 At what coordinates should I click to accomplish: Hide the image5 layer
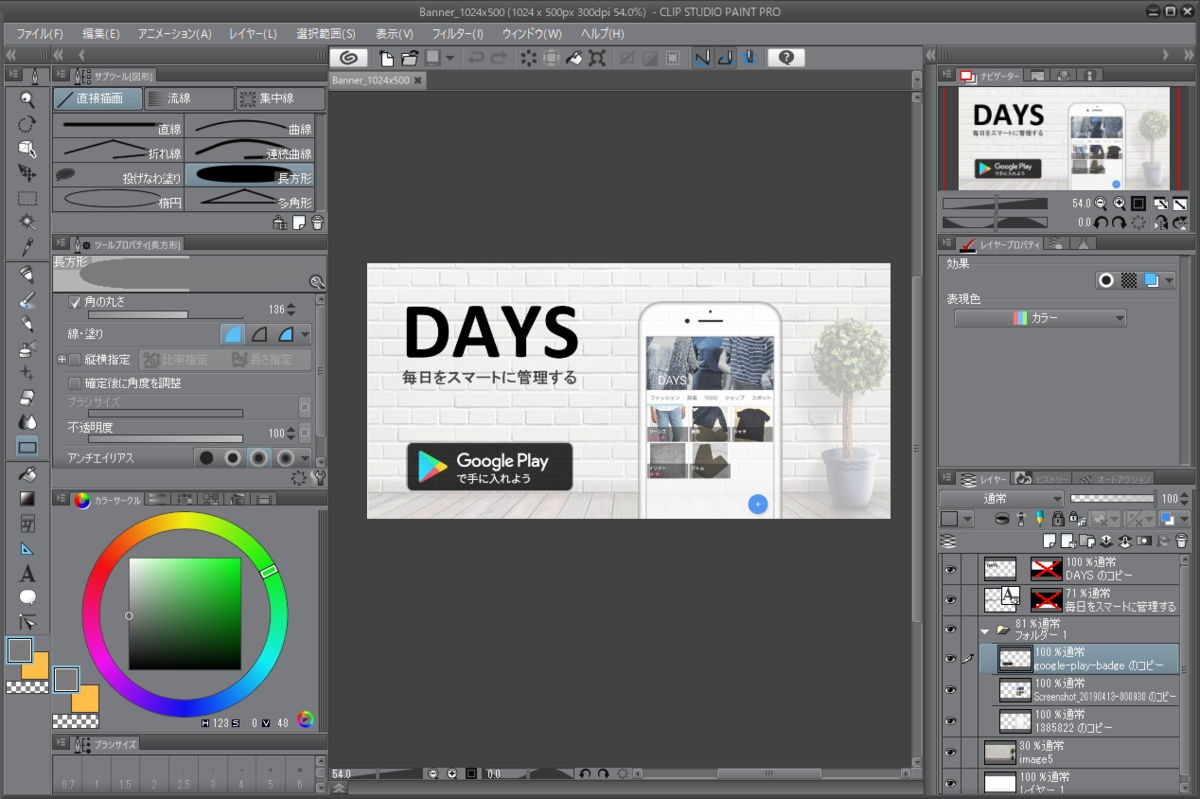(x=950, y=752)
